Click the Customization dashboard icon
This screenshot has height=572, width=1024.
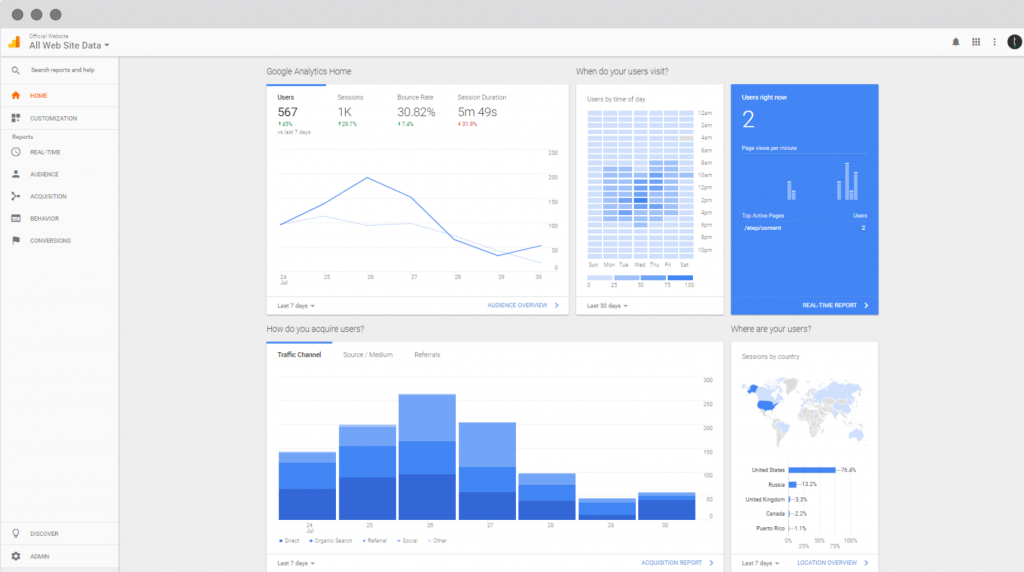point(16,118)
